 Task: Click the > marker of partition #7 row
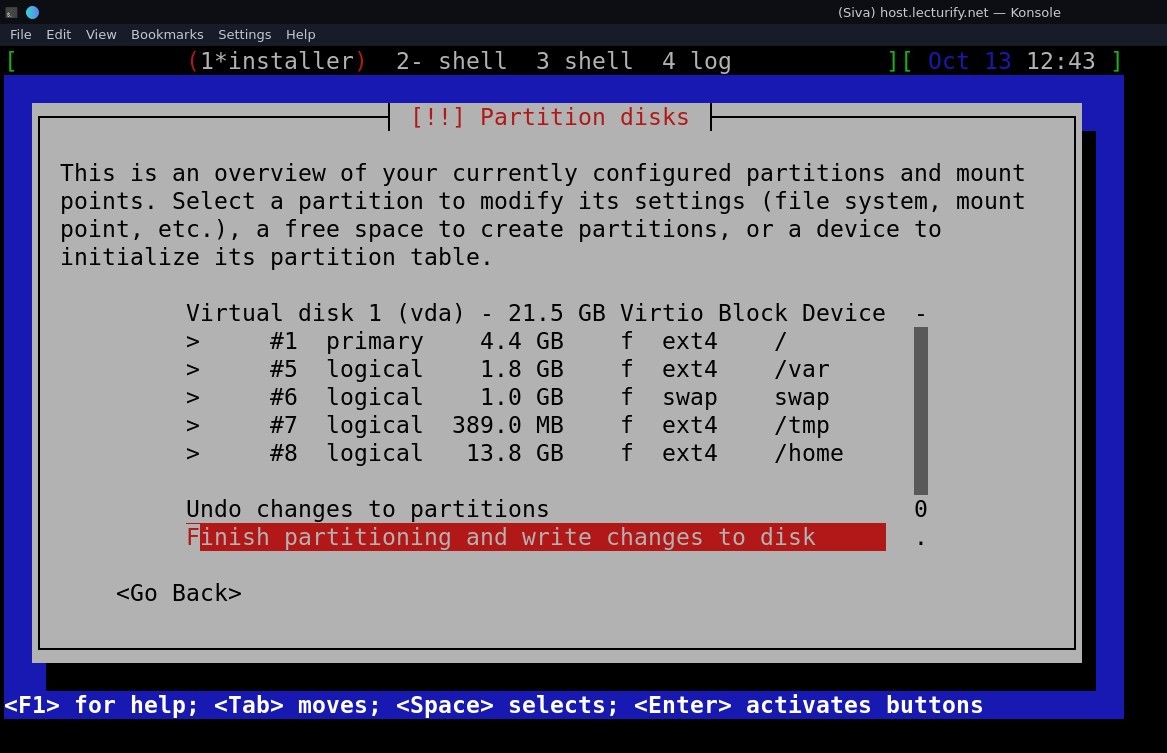coord(193,426)
